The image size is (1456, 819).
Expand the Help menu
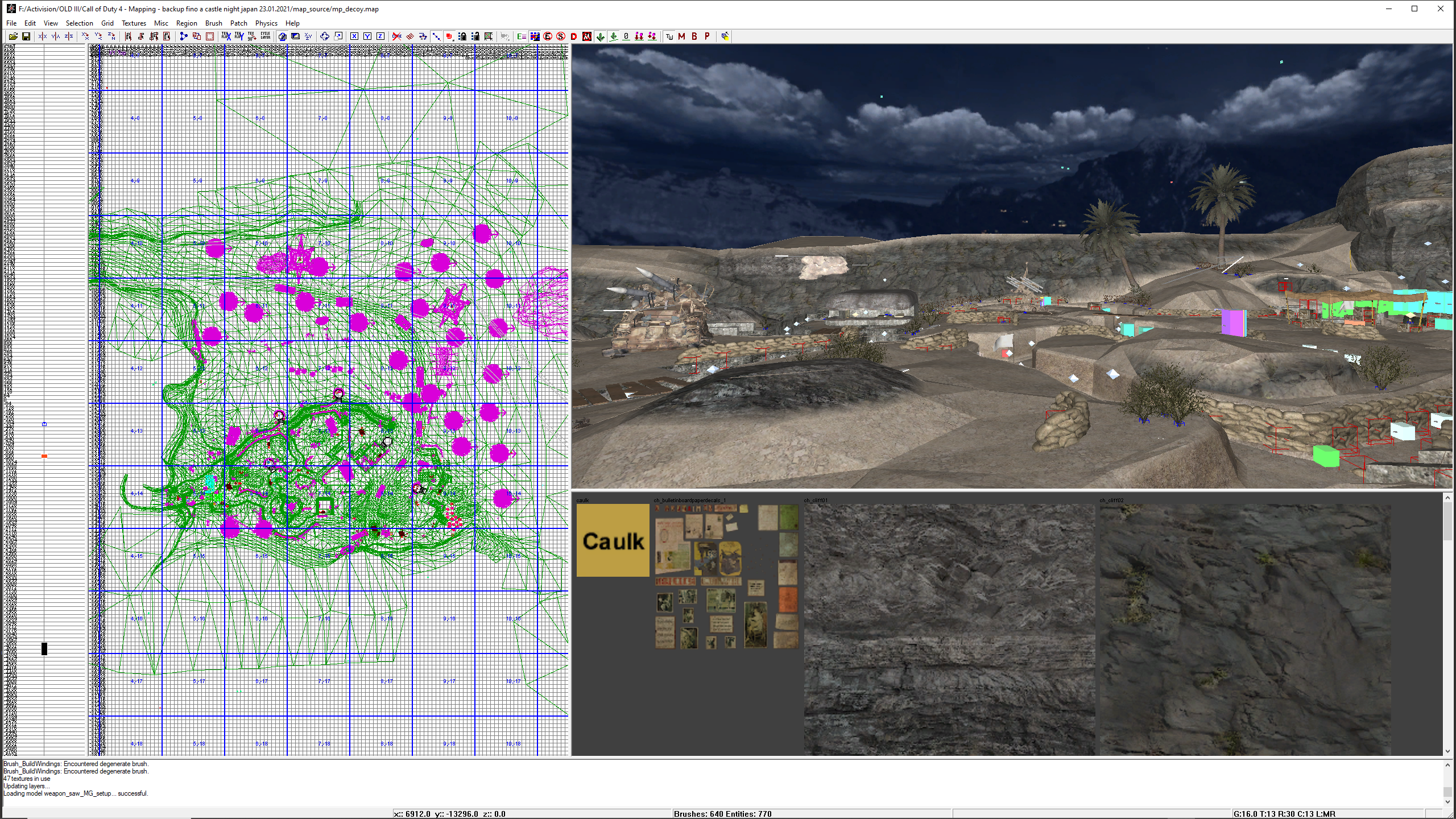(292, 23)
